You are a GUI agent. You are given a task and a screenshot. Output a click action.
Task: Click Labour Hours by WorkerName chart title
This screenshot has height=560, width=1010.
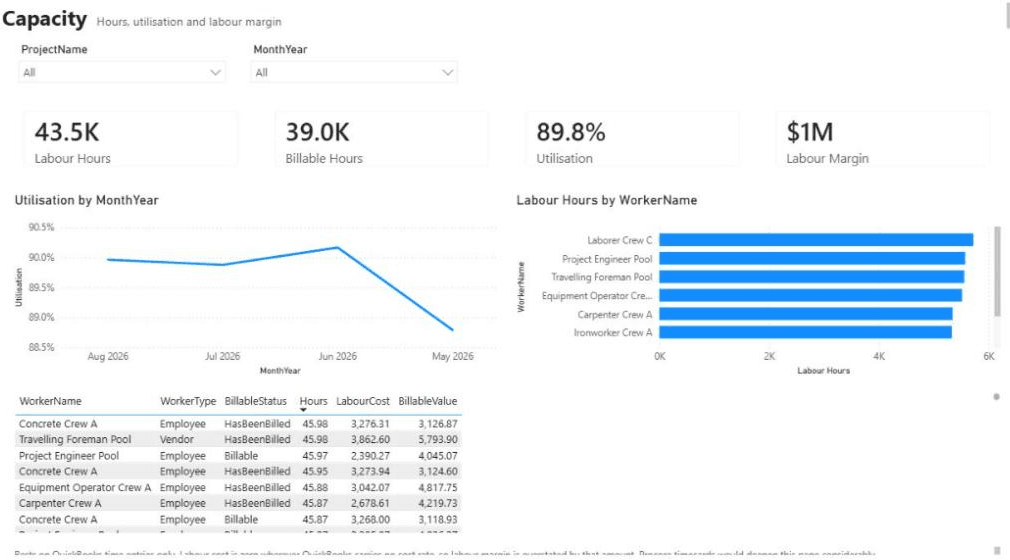606,200
